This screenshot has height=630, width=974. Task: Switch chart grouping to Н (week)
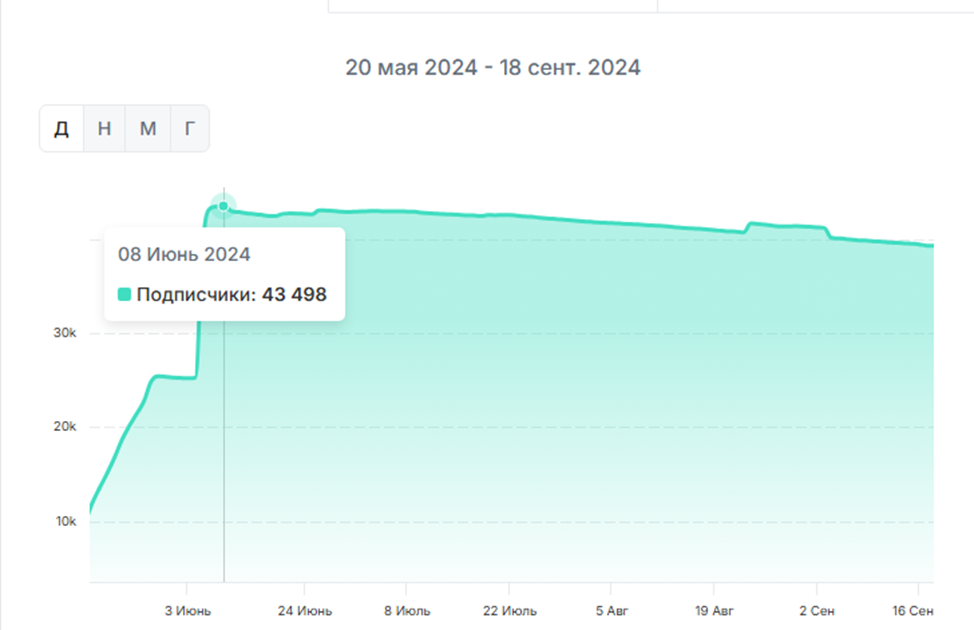[104, 129]
